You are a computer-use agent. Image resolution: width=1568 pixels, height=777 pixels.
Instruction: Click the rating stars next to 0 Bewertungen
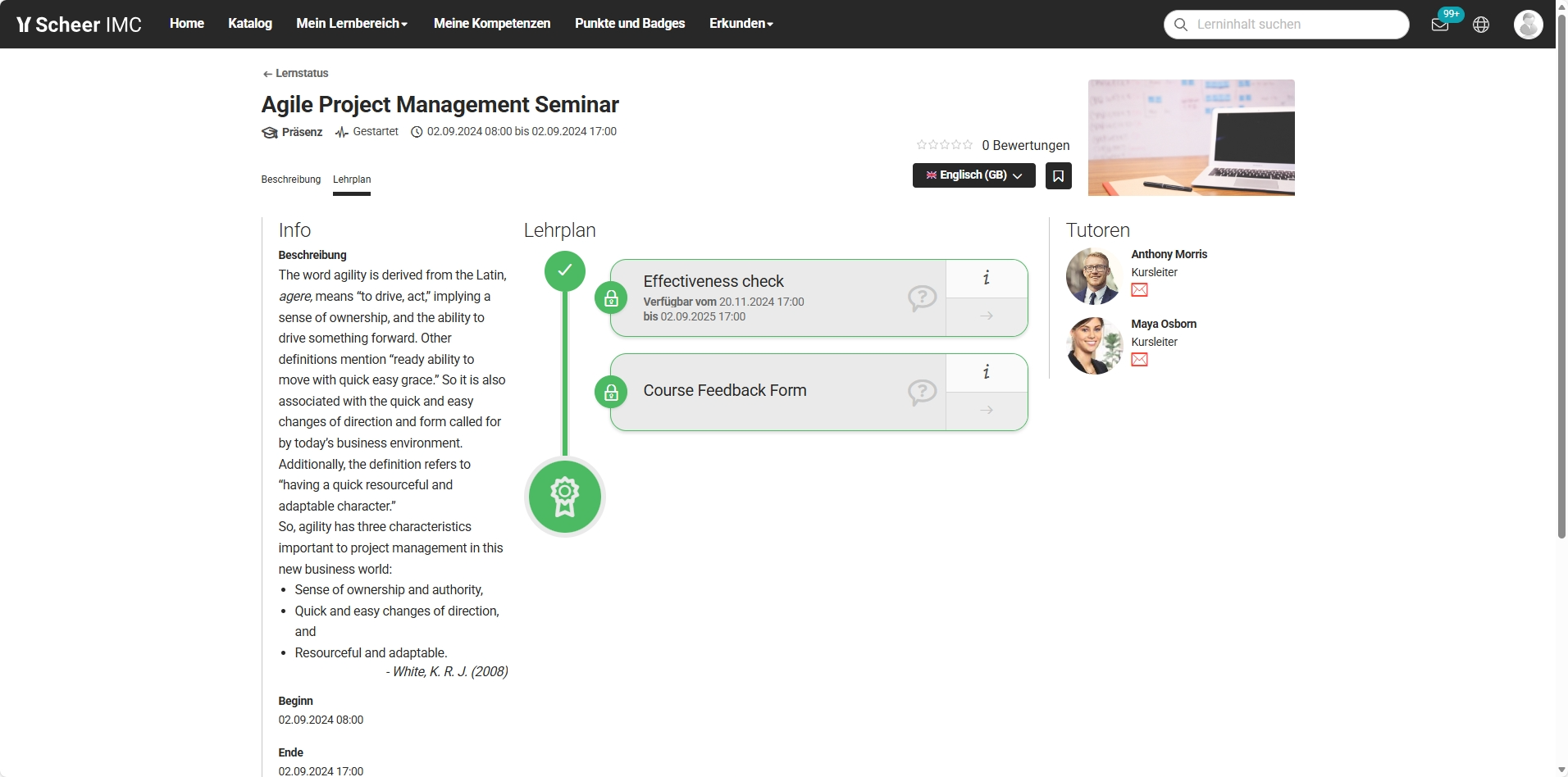click(x=945, y=145)
